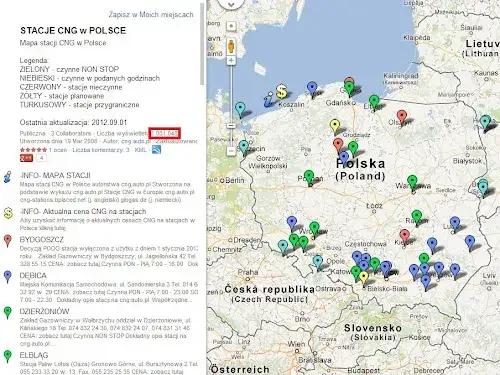Select the turquoise marker near Opole
500x375 pixels.
[318, 262]
